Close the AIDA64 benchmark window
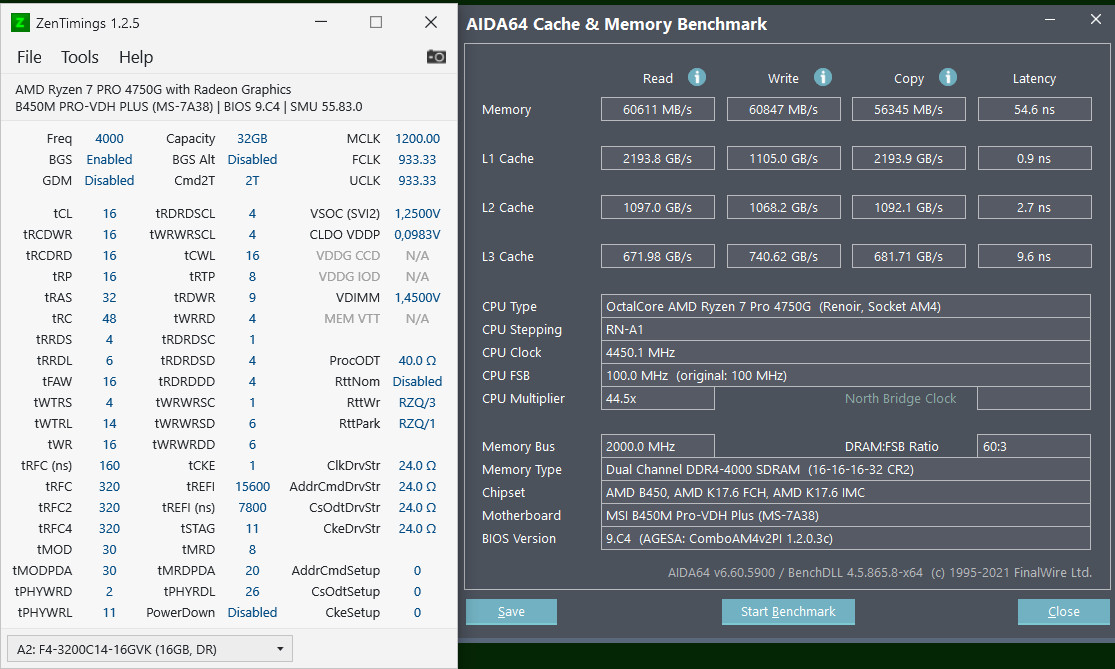 (x=1090, y=18)
